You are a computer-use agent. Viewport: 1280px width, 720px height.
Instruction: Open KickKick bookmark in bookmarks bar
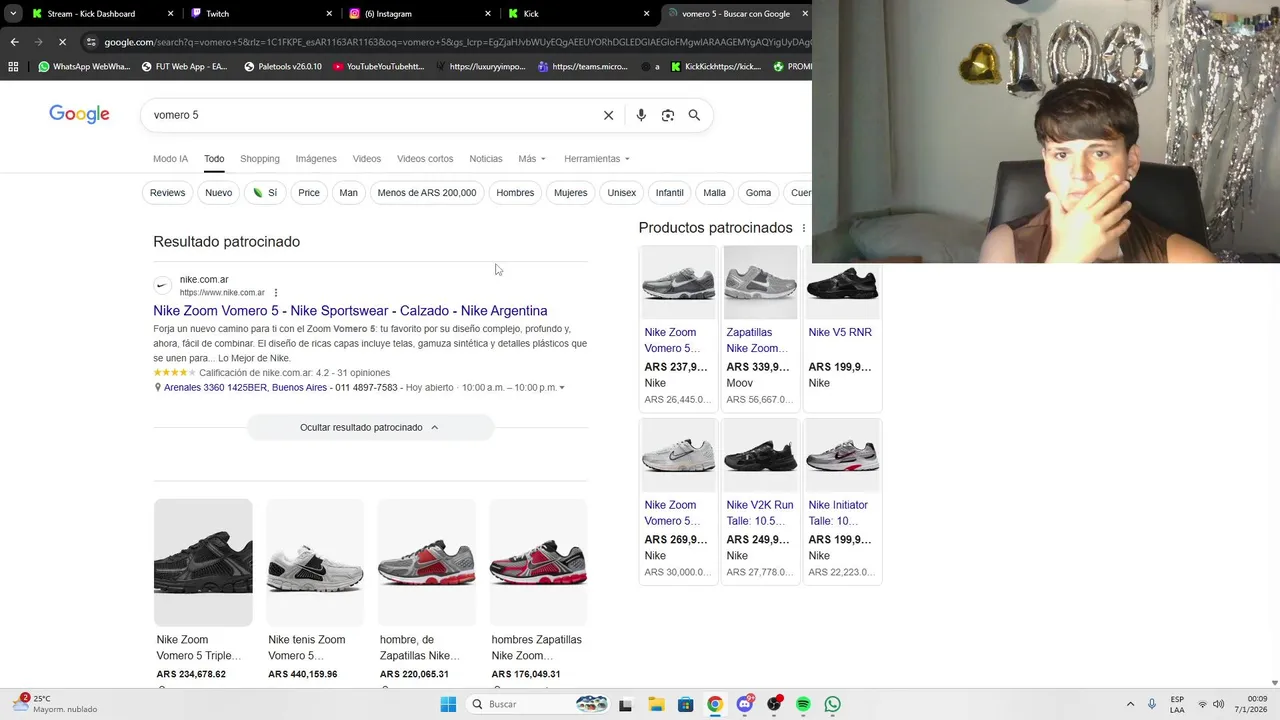pos(716,67)
